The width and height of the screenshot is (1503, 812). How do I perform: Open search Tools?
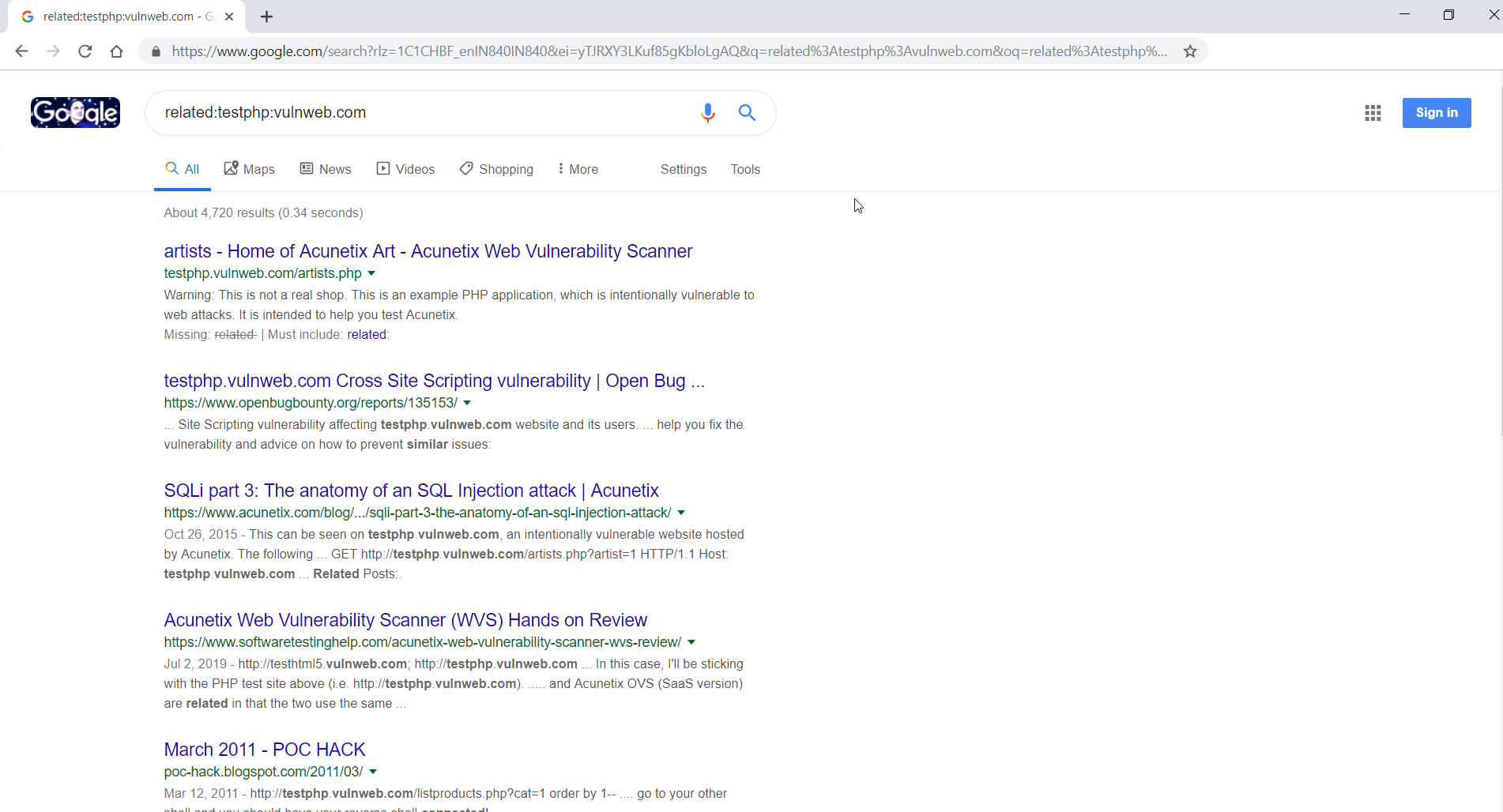(745, 169)
